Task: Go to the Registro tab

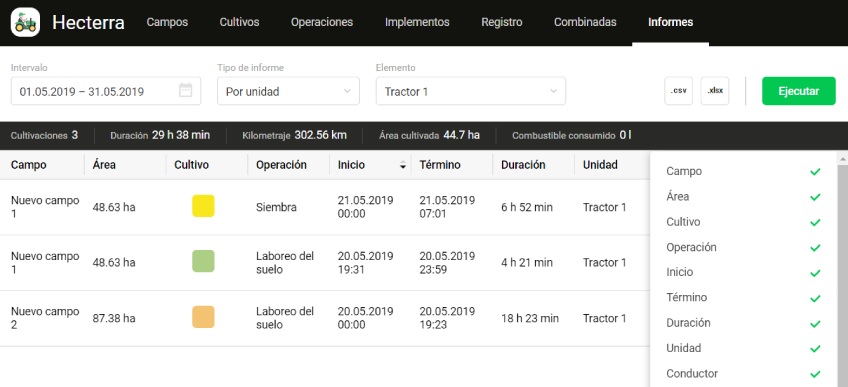Action: click(x=502, y=22)
